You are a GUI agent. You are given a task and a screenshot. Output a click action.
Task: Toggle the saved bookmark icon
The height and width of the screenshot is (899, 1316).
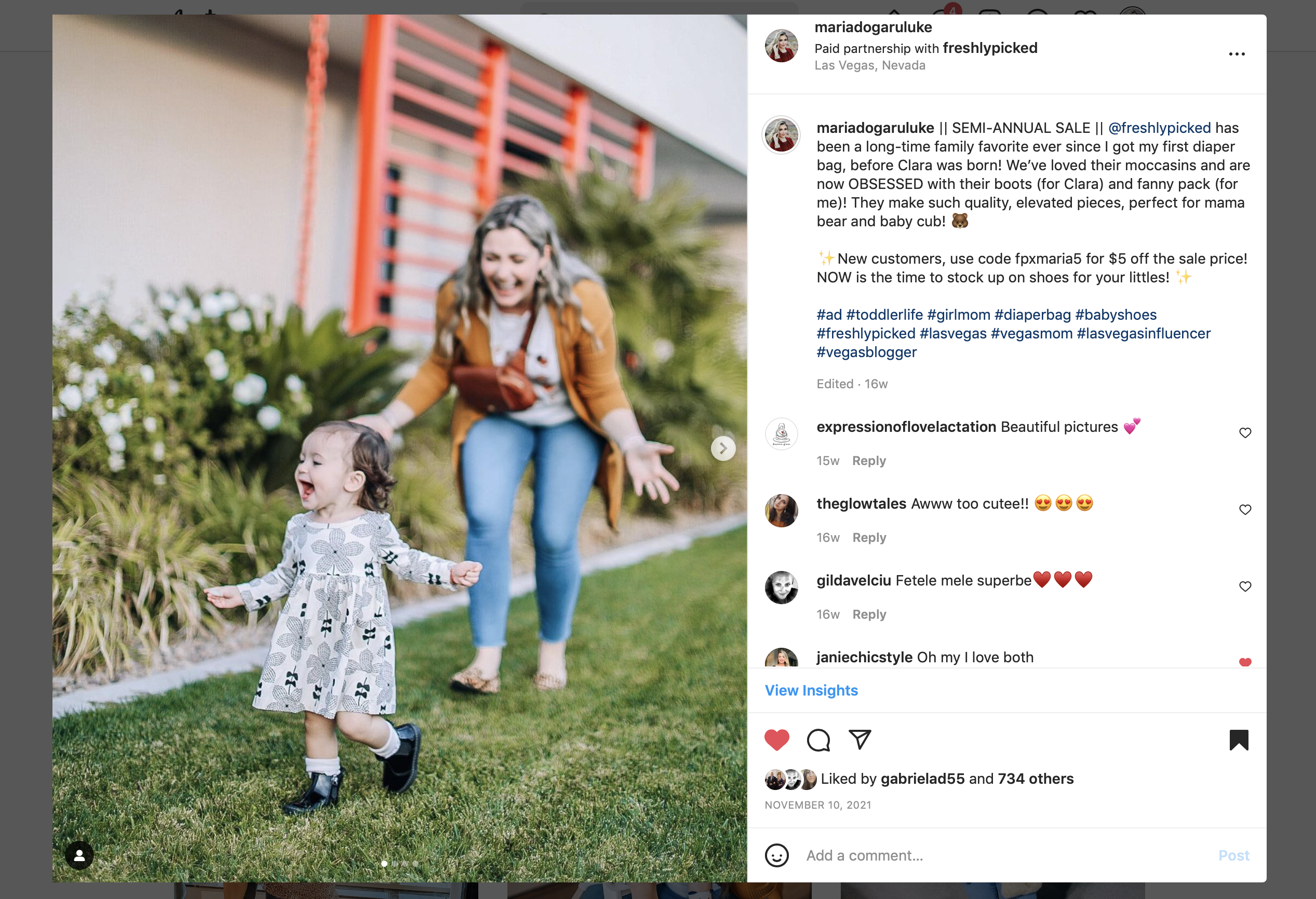(1239, 740)
